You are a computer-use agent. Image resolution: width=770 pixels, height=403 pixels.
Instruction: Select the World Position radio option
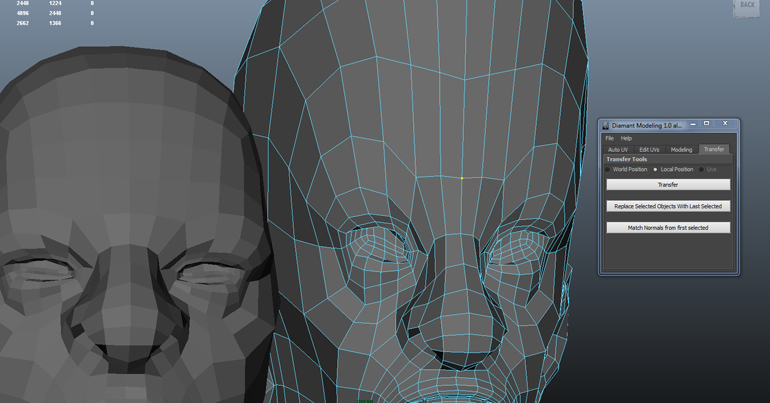[x=608, y=169]
